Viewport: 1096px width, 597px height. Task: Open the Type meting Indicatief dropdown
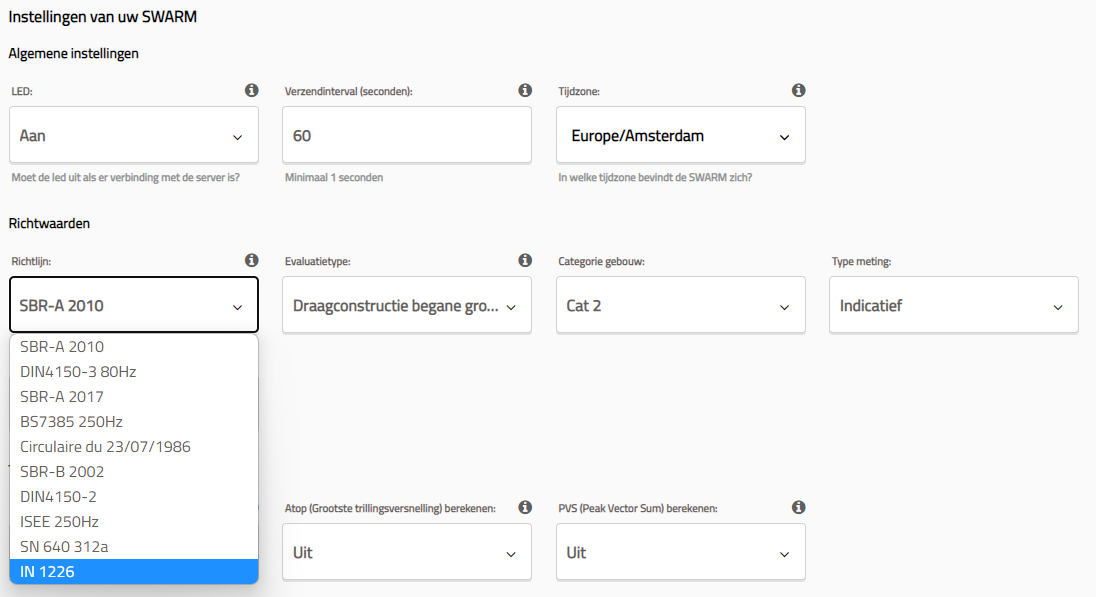point(953,305)
